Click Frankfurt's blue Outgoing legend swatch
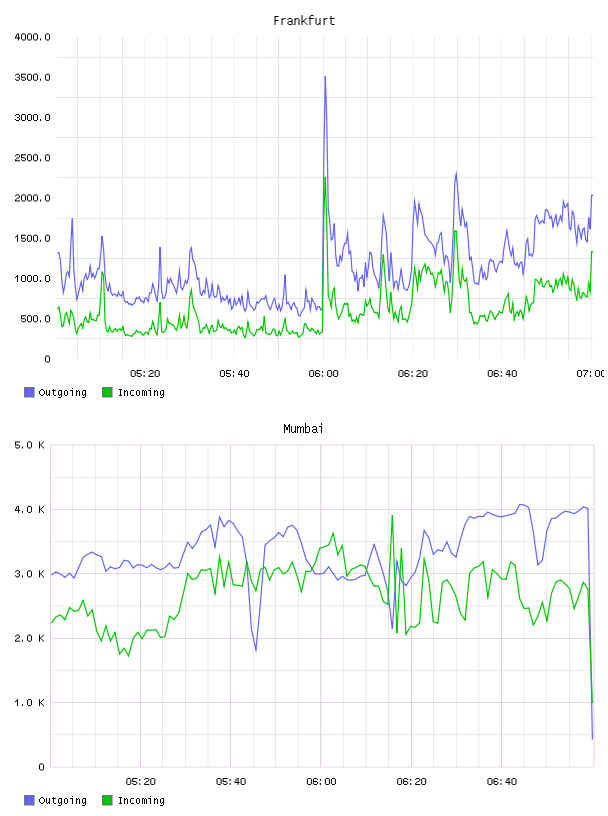This screenshot has width=608, height=816. click(x=29, y=392)
